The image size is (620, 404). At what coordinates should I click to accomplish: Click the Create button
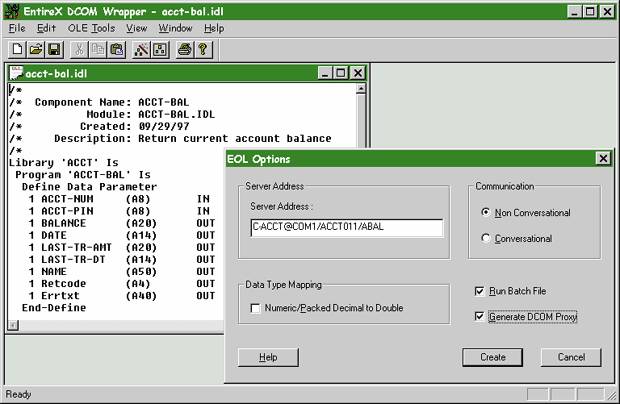pyautogui.click(x=493, y=357)
